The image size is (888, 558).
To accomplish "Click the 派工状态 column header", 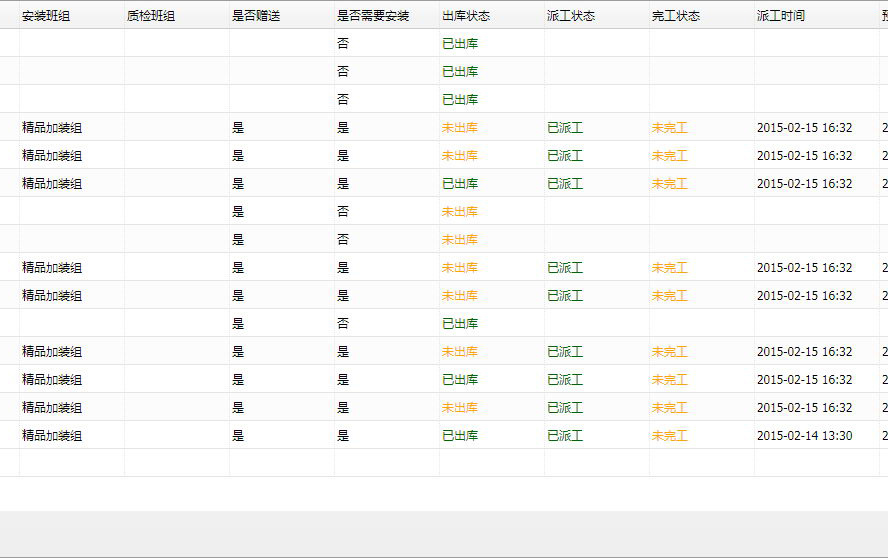I will [571, 16].
